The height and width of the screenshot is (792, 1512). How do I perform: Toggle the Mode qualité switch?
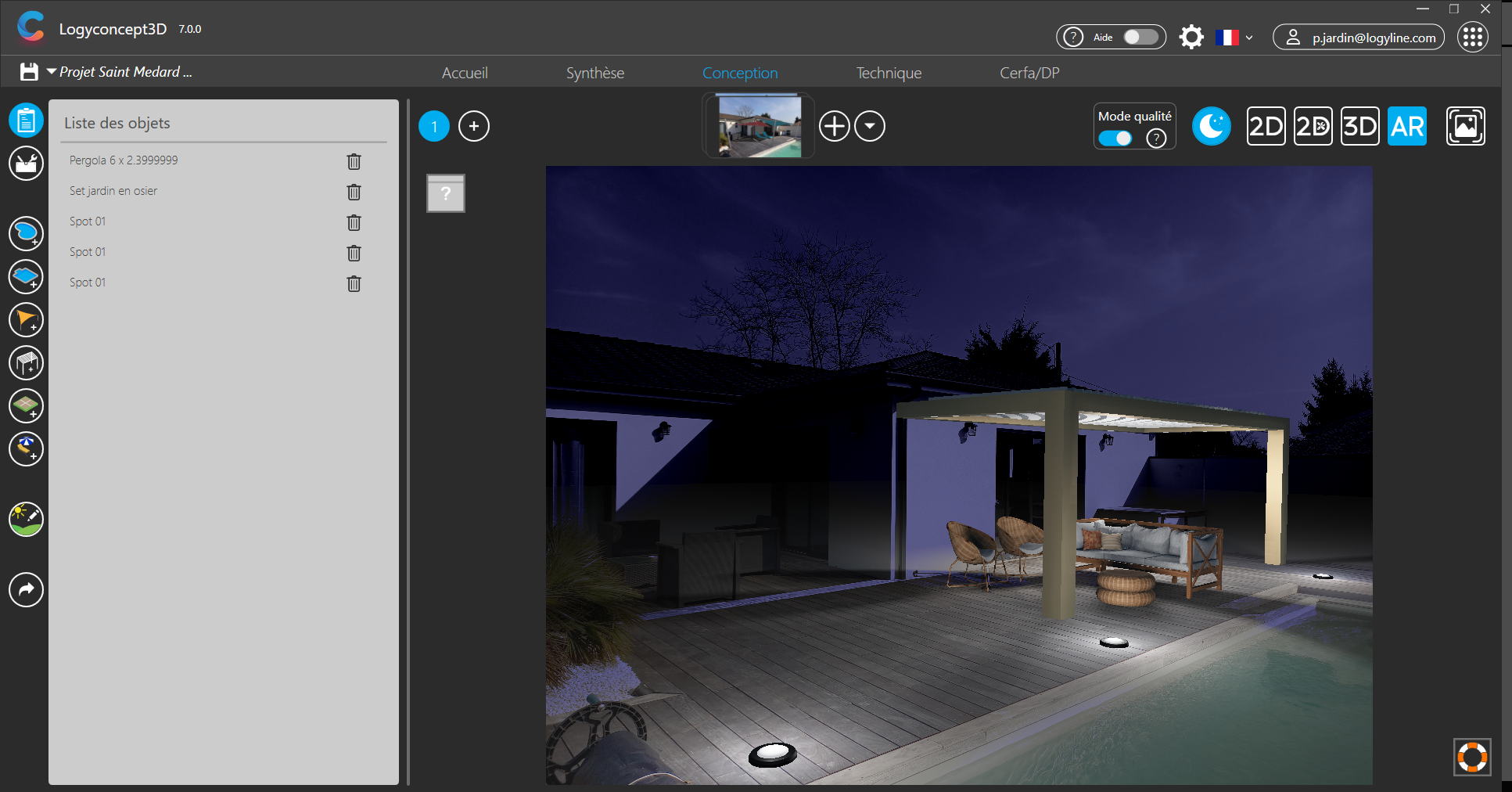coord(1115,139)
